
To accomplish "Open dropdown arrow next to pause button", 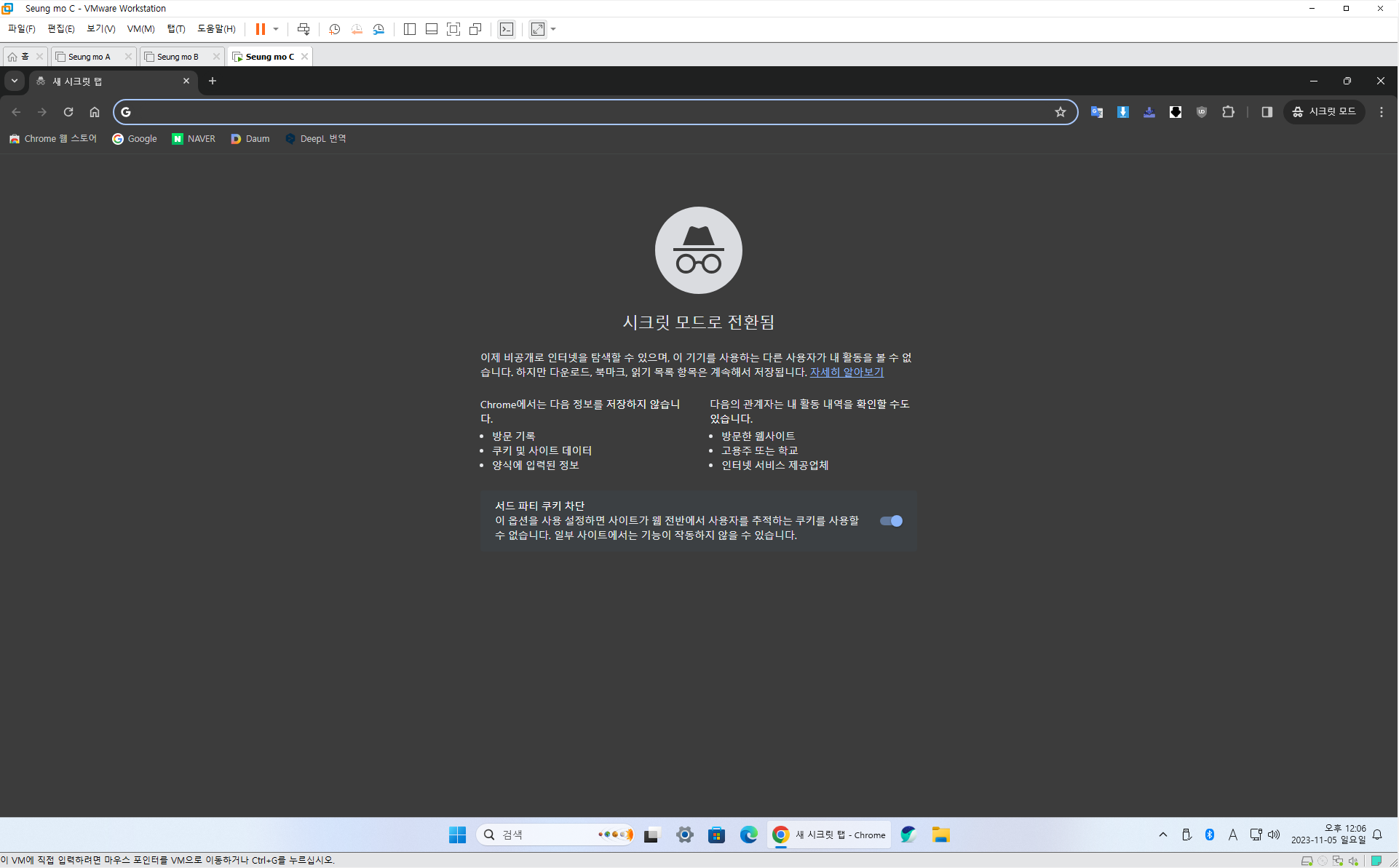I will [x=276, y=29].
